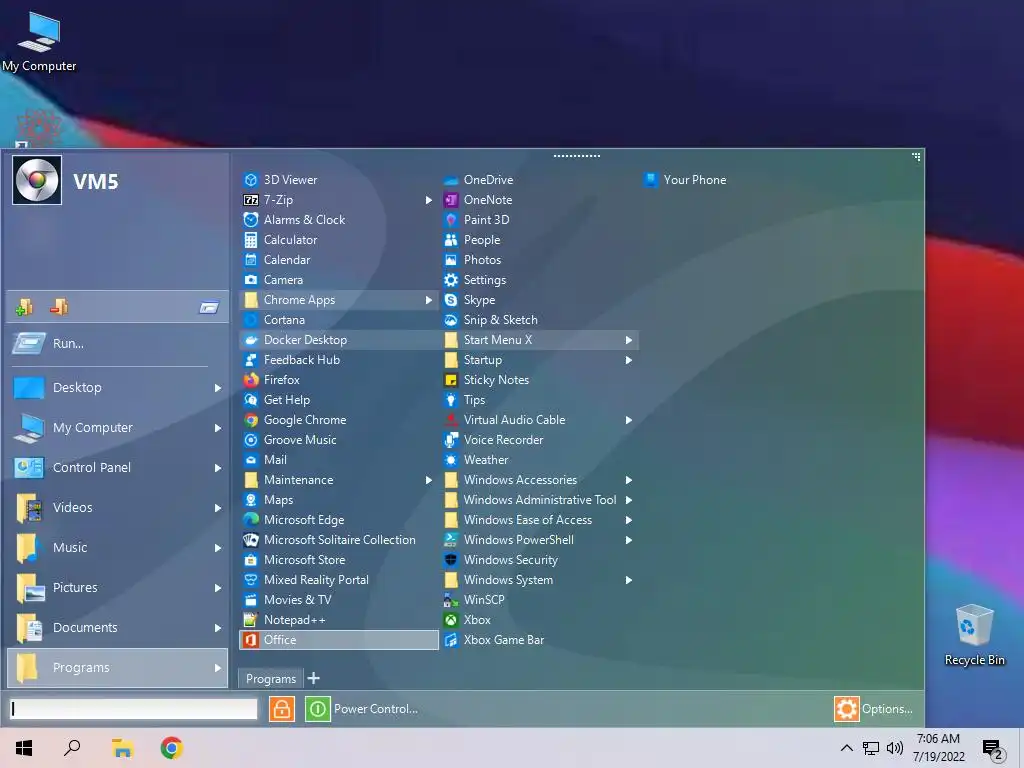Screen dimensions: 1024x768
Task: Open taskbar search magnifier icon
Action: tap(72, 748)
